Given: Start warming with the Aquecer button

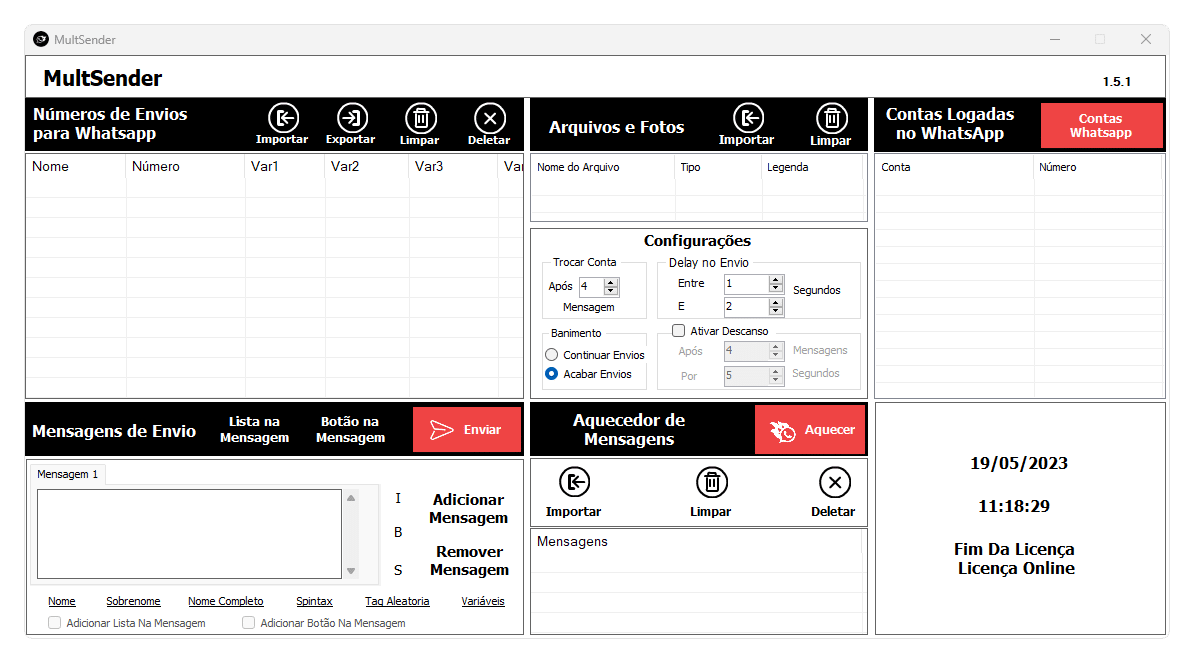Looking at the screenshot, I should [810, 430].
